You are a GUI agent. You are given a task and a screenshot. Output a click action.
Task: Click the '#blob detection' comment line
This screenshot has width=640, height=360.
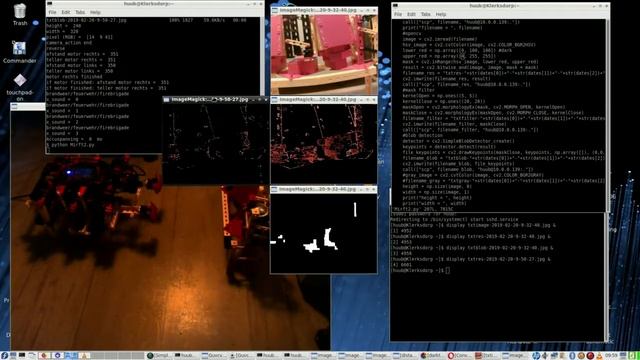click(422, 136)
